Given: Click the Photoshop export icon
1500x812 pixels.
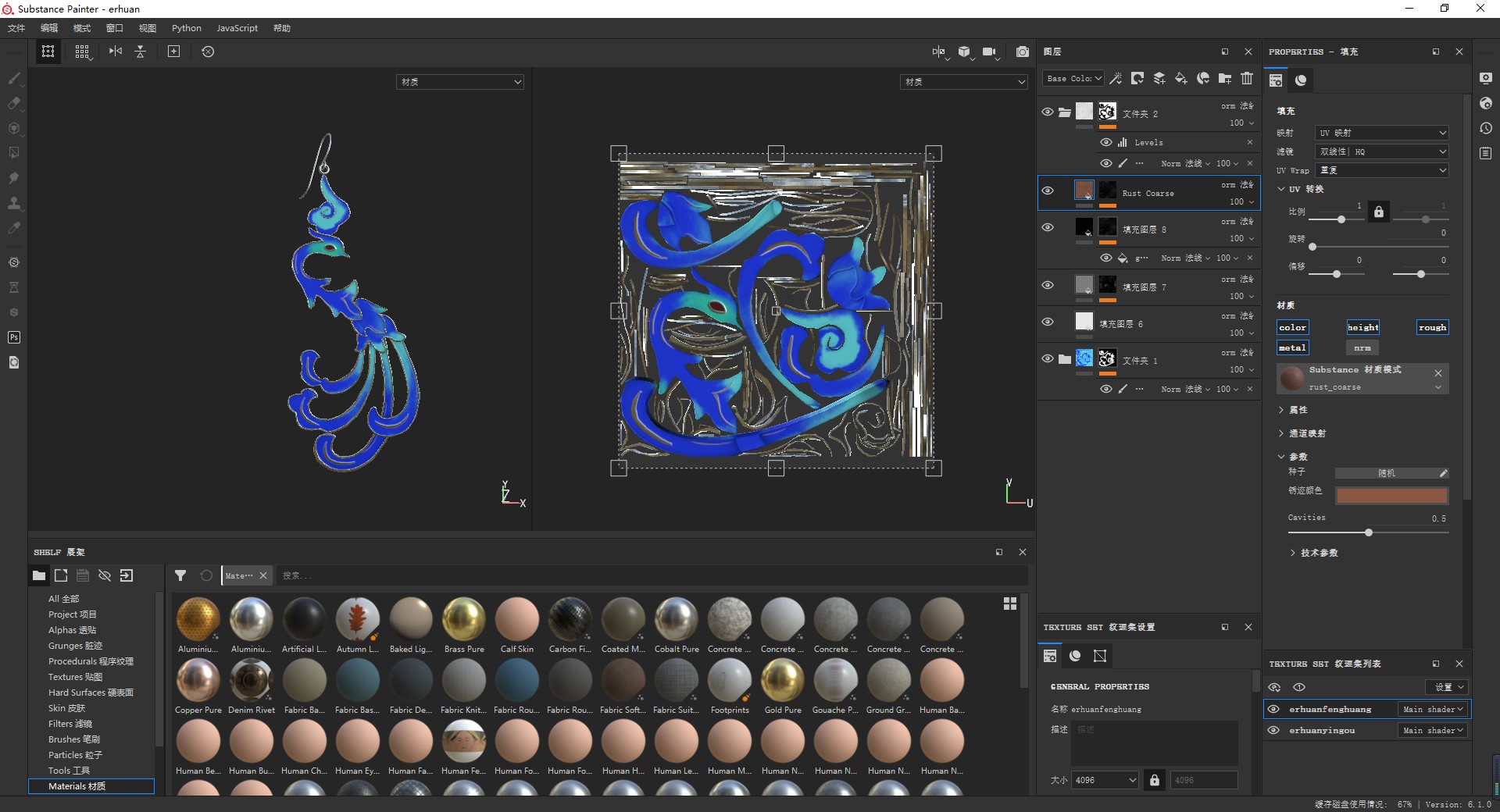Looking at the screenshot, I should pyautogui.click(x=13, y=337).
